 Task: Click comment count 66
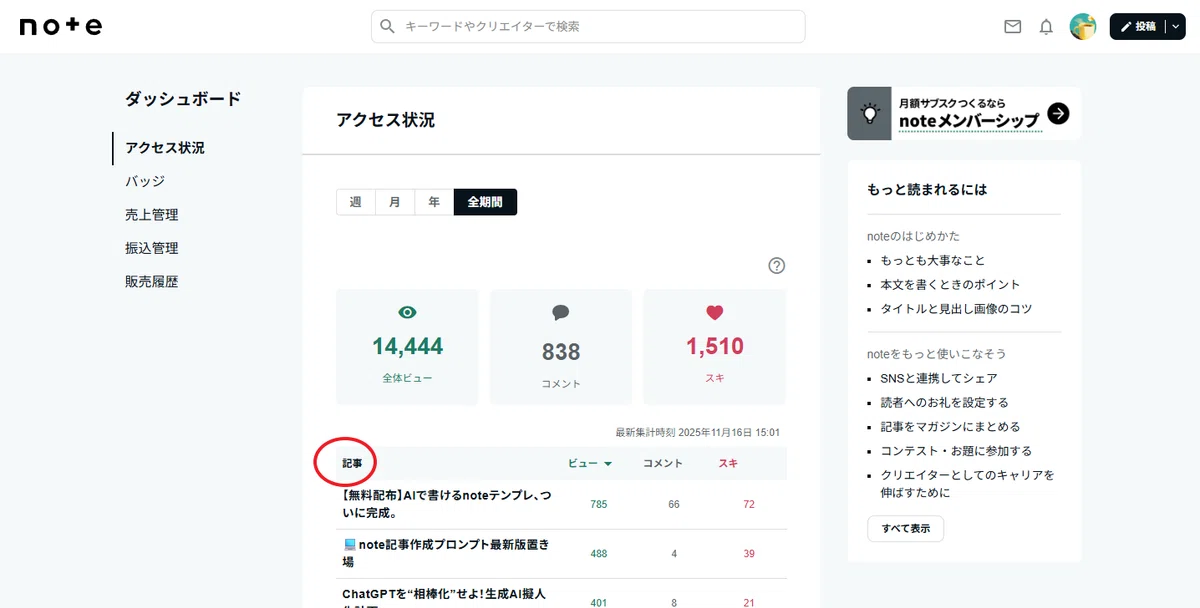pos(674,505)
